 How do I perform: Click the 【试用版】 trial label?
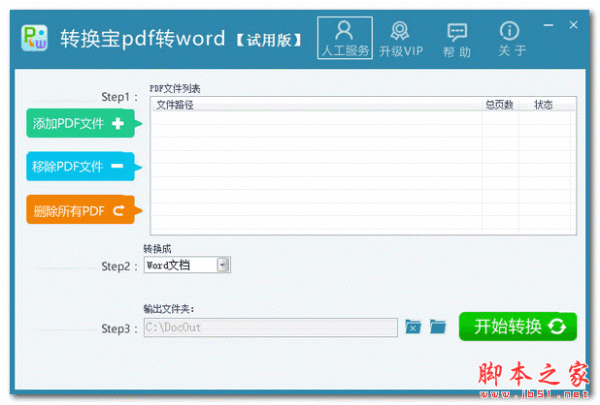click(269, 40)
